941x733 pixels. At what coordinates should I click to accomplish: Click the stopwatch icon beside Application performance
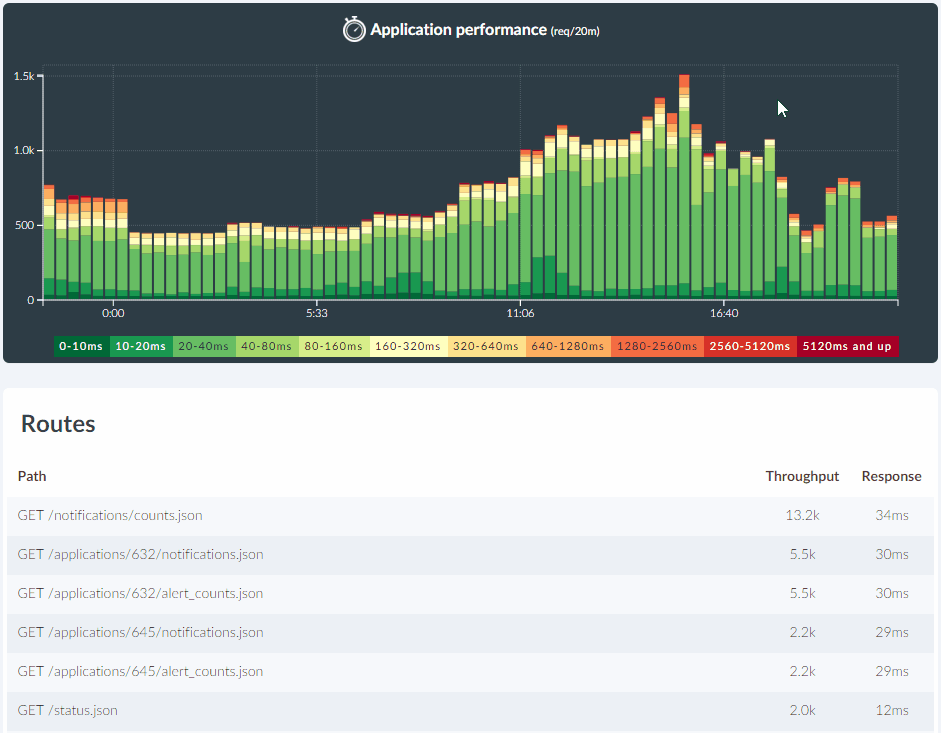(354, 29)
